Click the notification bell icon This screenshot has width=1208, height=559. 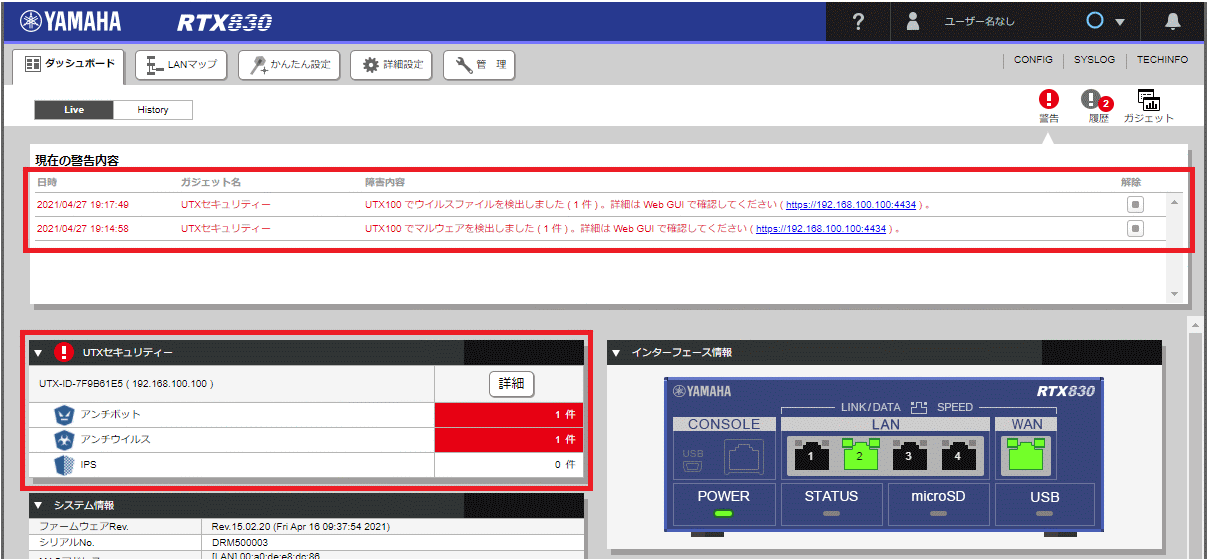pos(1173,22)
